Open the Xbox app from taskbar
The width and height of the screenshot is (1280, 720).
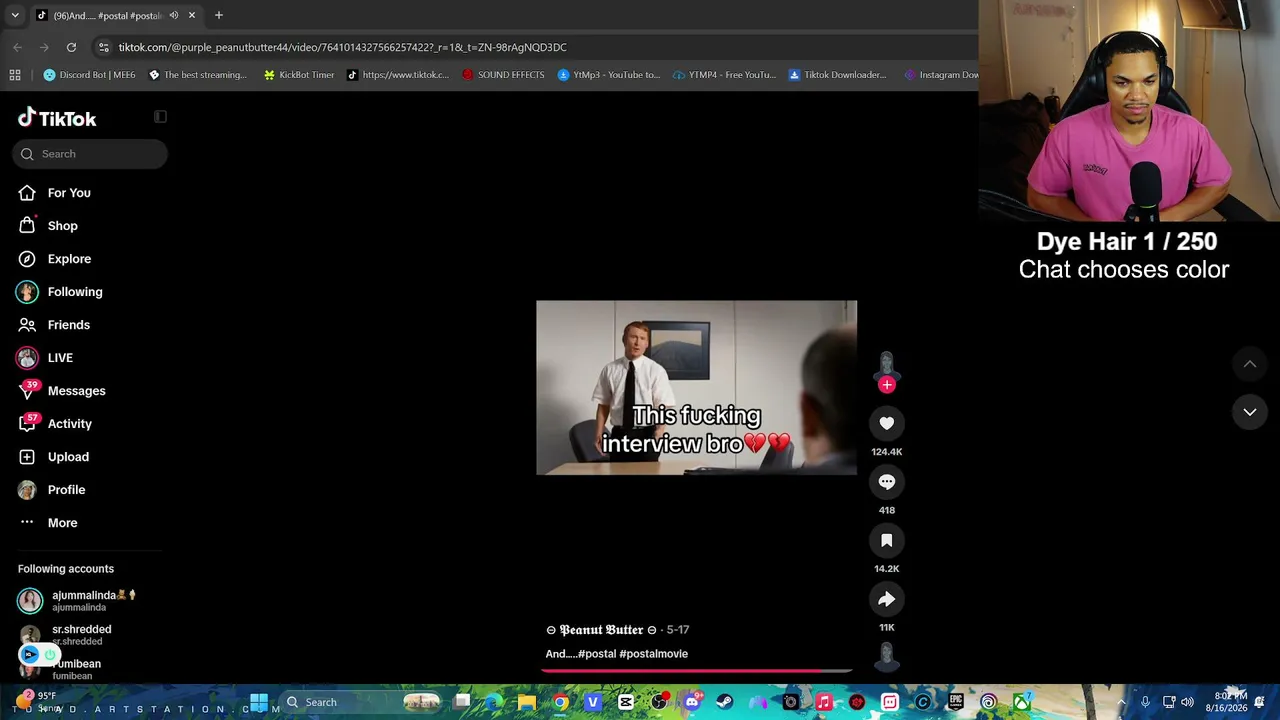pyautogui.click(x=1022, y=702)
